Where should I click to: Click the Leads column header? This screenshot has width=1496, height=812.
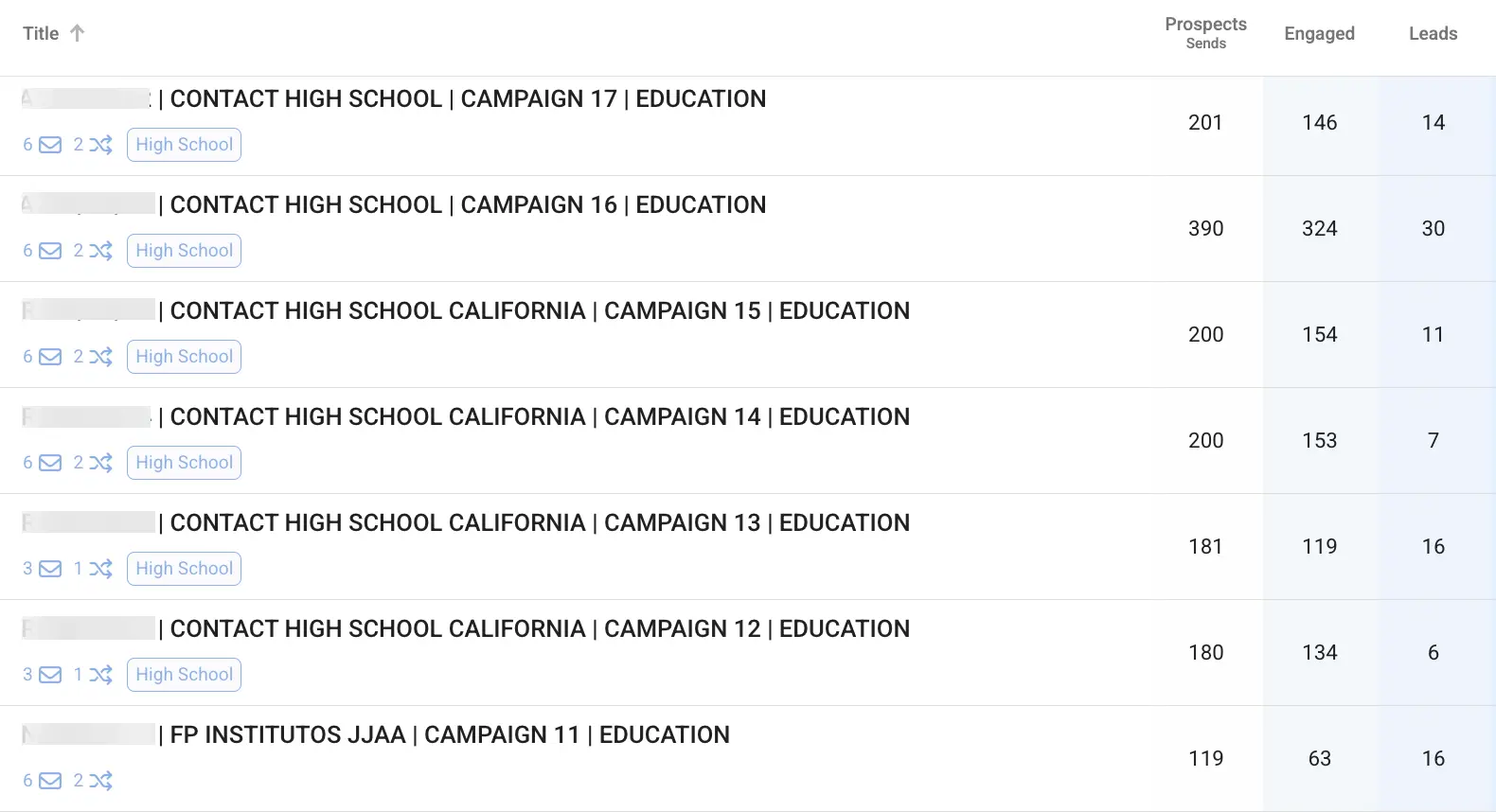pos(1433,33)
